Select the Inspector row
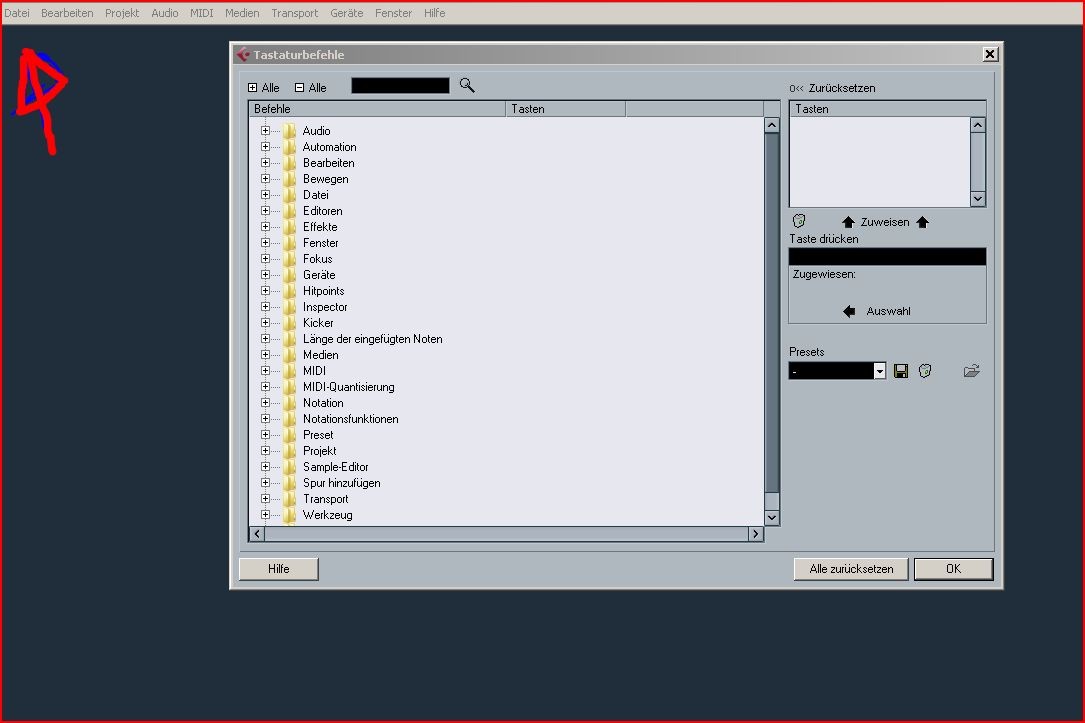The height and width of the screenshot is (723, 1085). point(325,306)
